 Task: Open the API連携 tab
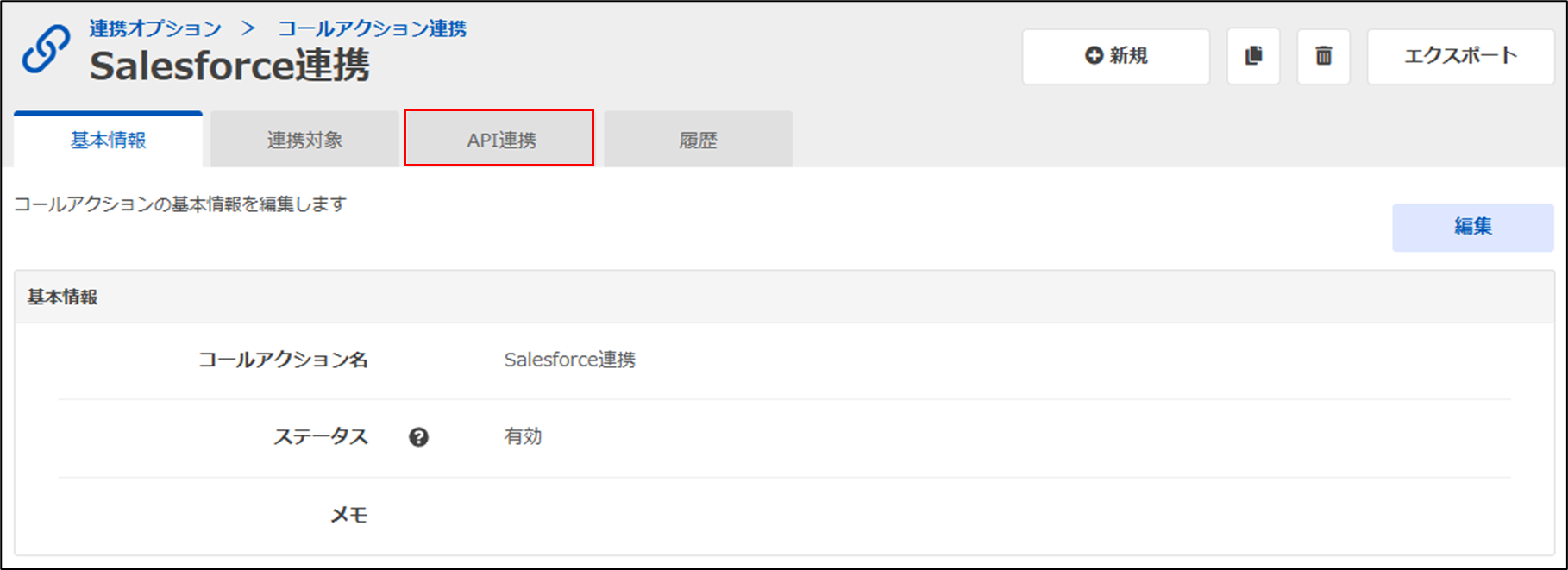click(x=500, y=140)
